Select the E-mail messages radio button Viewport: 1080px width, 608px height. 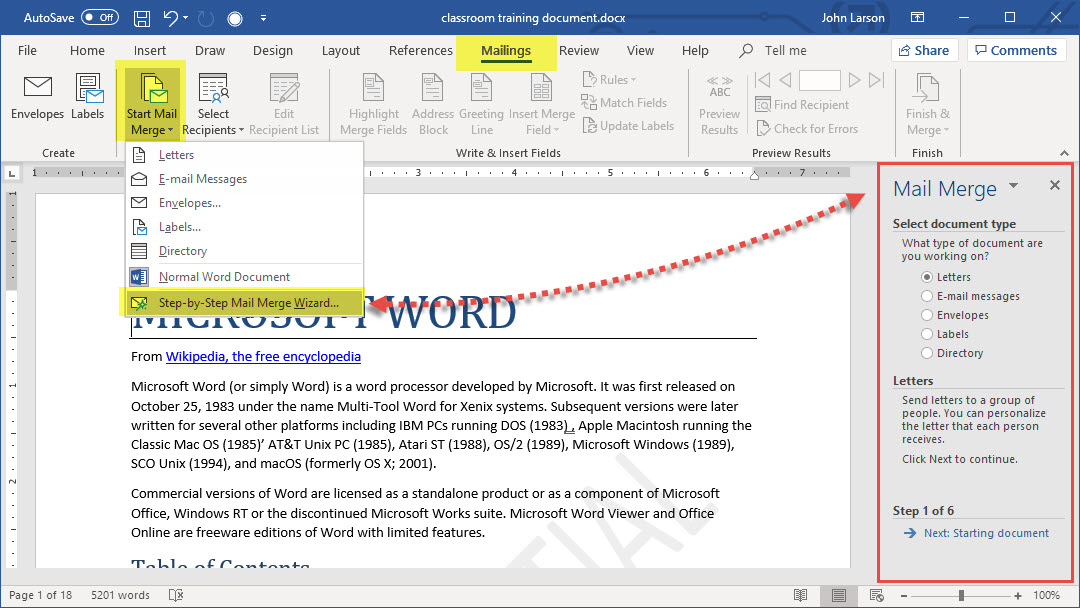pos(927,296)
